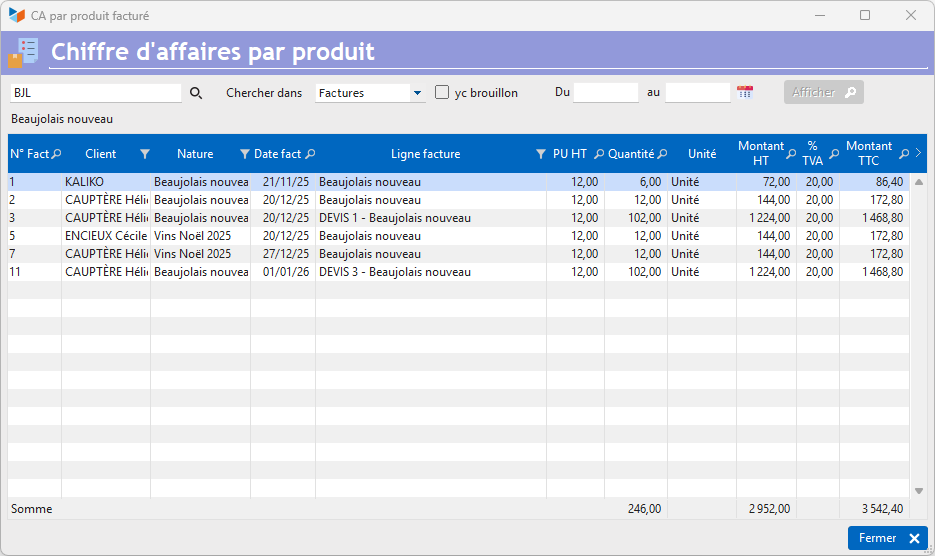Open the Chercher dans Factures dropdown

pyautogui.click(x=417, y=93)
